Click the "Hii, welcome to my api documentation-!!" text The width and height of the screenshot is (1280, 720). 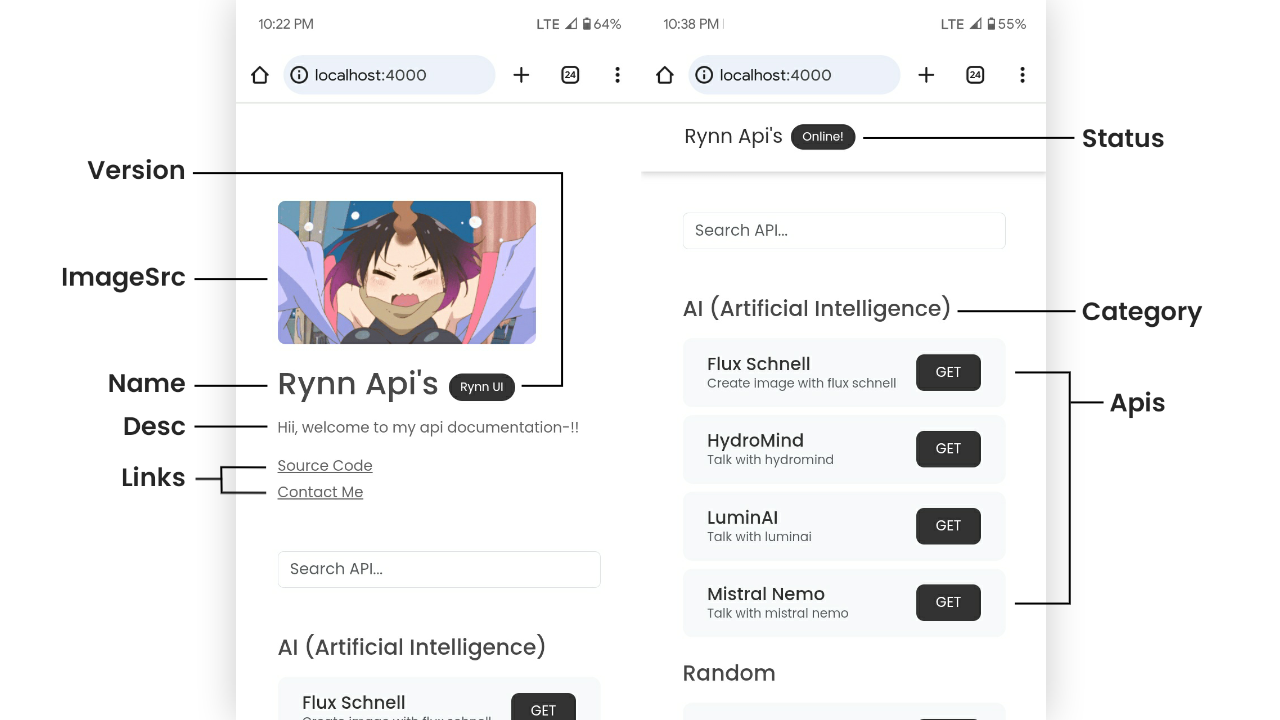click(x=428, y=427)
